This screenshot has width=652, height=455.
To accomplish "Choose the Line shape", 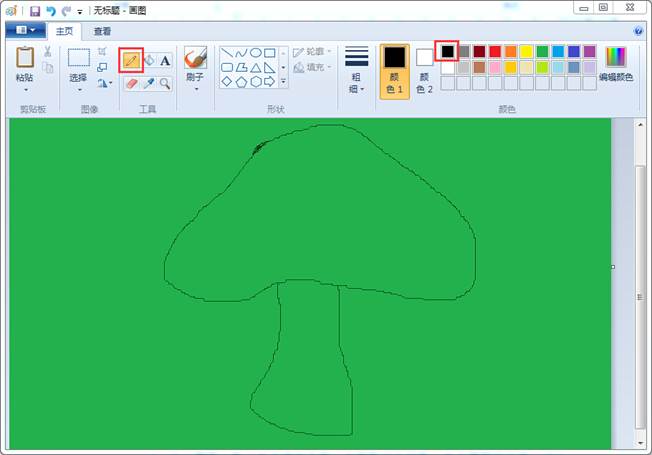I will coord(227,53).
